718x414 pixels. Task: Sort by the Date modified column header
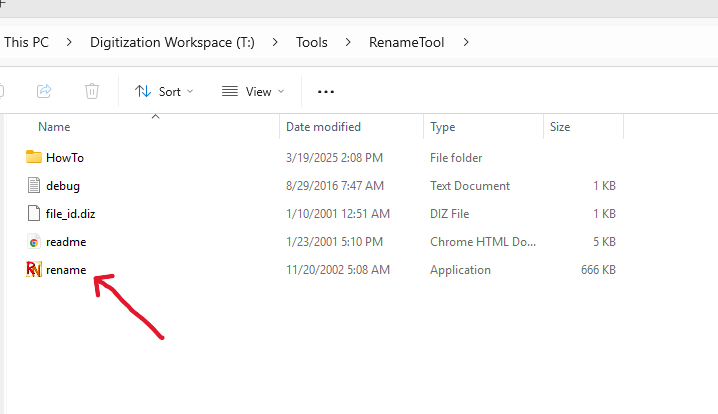point(323,127)
